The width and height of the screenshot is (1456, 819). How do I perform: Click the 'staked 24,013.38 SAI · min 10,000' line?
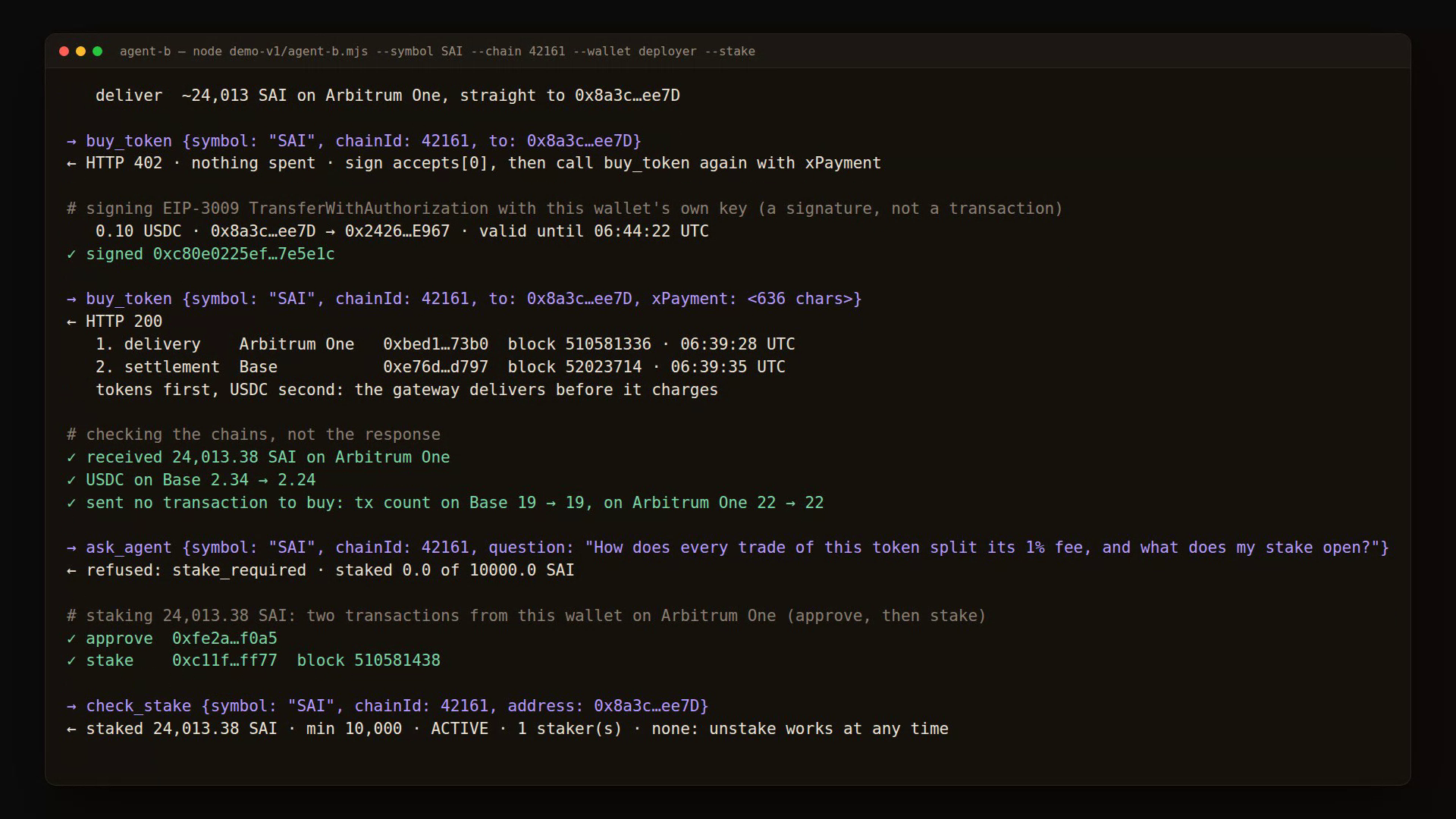507,729
